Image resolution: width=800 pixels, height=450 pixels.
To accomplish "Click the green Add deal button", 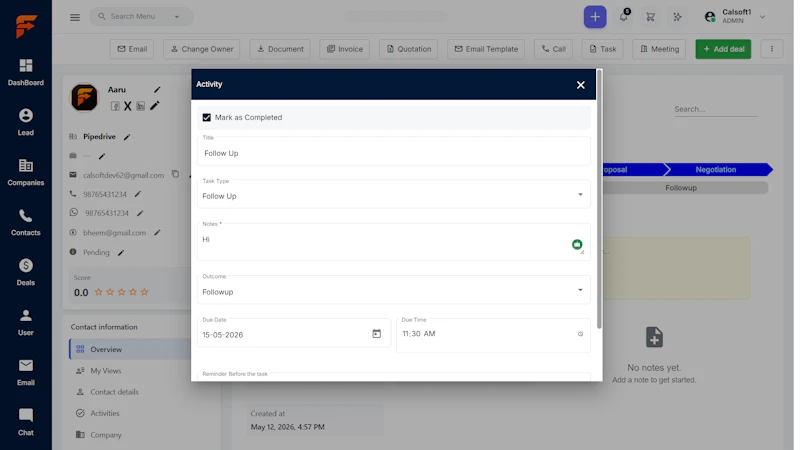I will pyautogui.click(x=723, y=49).
